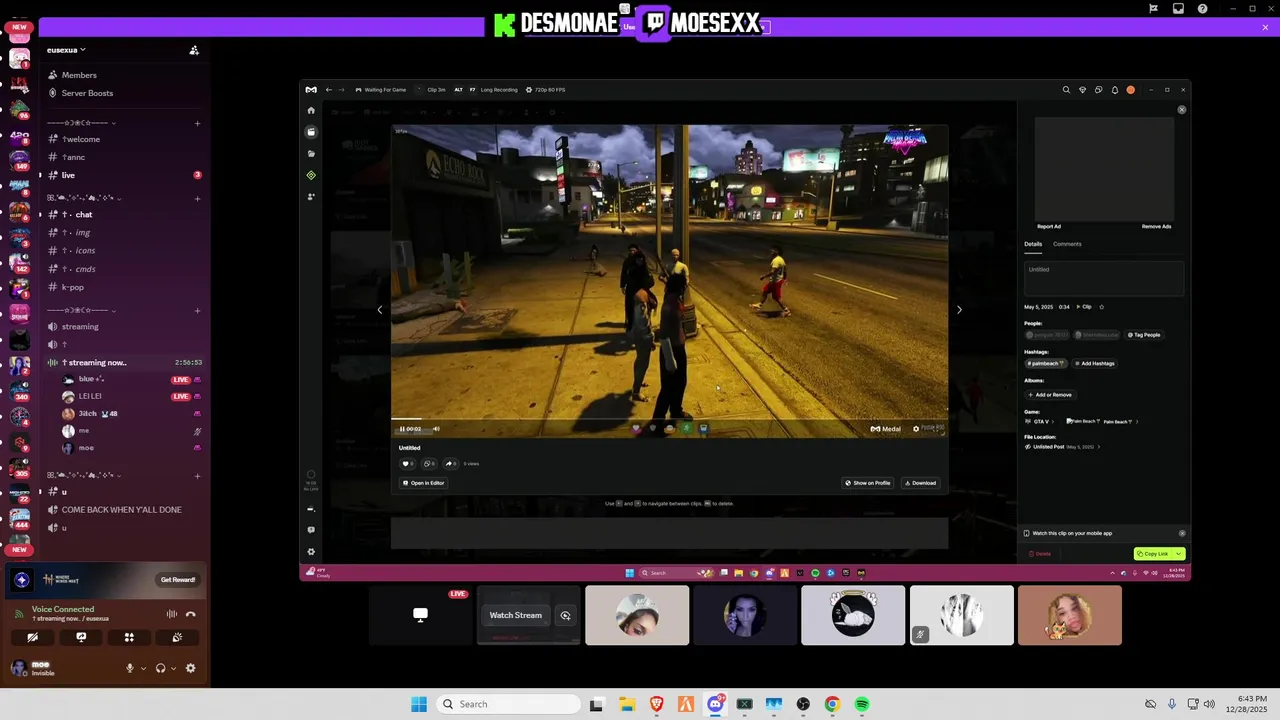1280x720 pixels.
Task: Pause the clip playback
Action: point(402,429)
